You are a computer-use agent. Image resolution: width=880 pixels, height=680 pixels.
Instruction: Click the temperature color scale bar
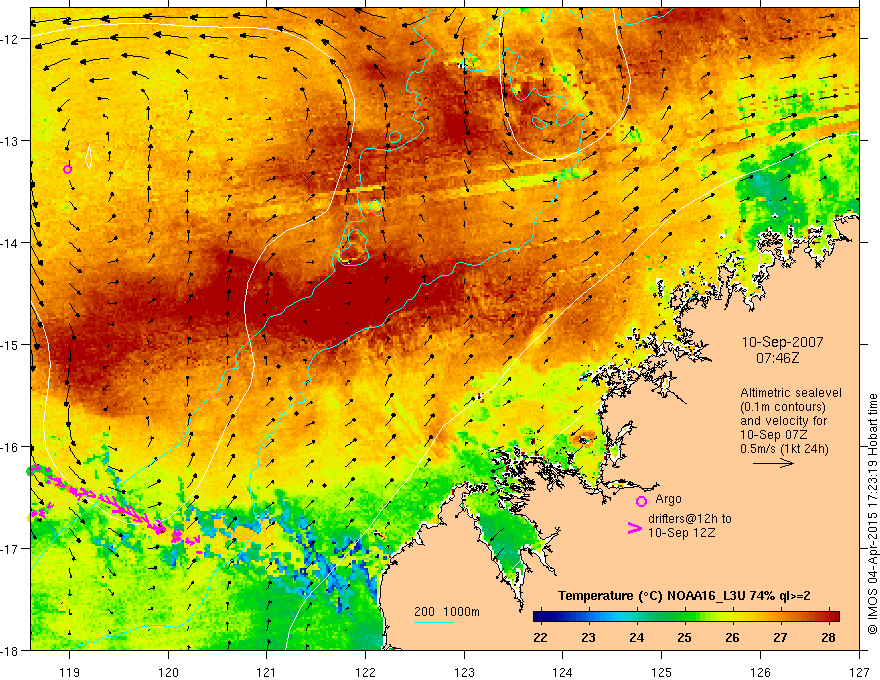[686, 617]
